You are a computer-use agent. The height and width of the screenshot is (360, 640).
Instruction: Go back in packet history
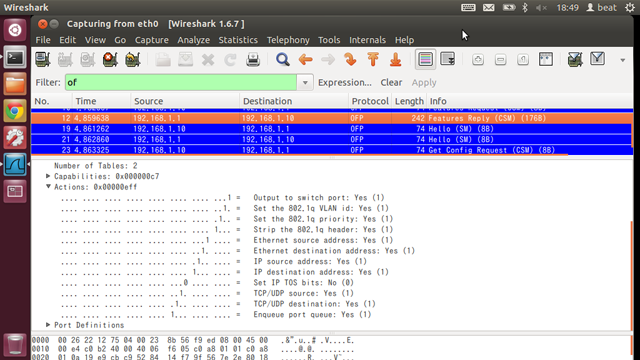click(x=305, y=60)
